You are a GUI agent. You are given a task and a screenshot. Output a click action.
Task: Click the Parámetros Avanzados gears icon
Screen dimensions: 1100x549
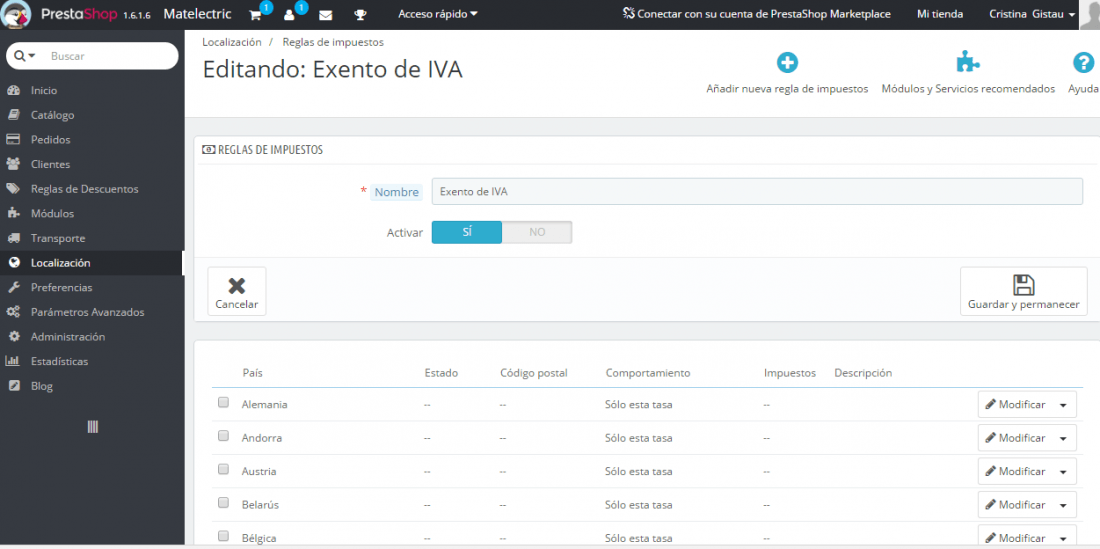pyautogui.click(x=13, y=312)
